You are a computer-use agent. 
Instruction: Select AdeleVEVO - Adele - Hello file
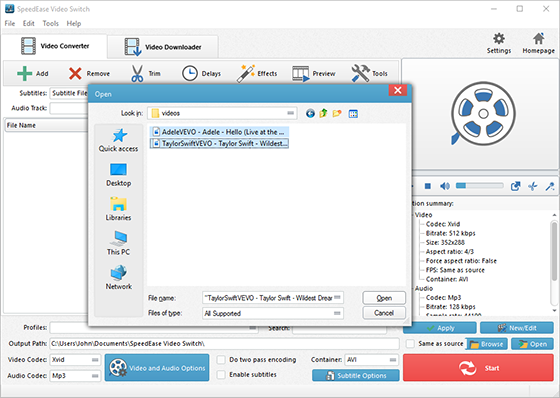pyautogui.click(x=219, y=132)
